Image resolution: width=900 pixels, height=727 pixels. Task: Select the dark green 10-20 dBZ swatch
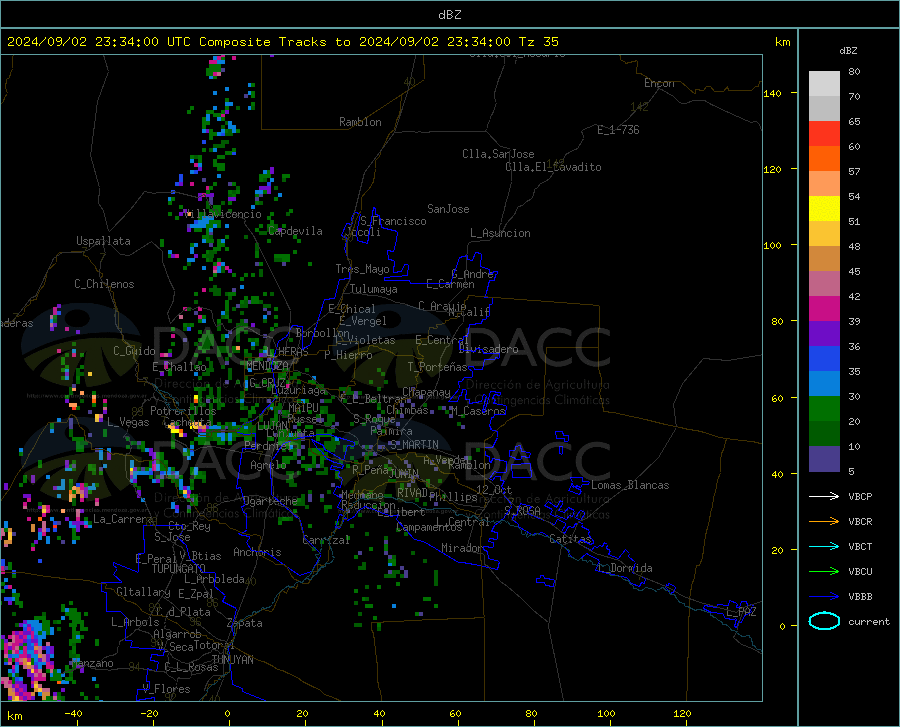[x=824, y=434]
